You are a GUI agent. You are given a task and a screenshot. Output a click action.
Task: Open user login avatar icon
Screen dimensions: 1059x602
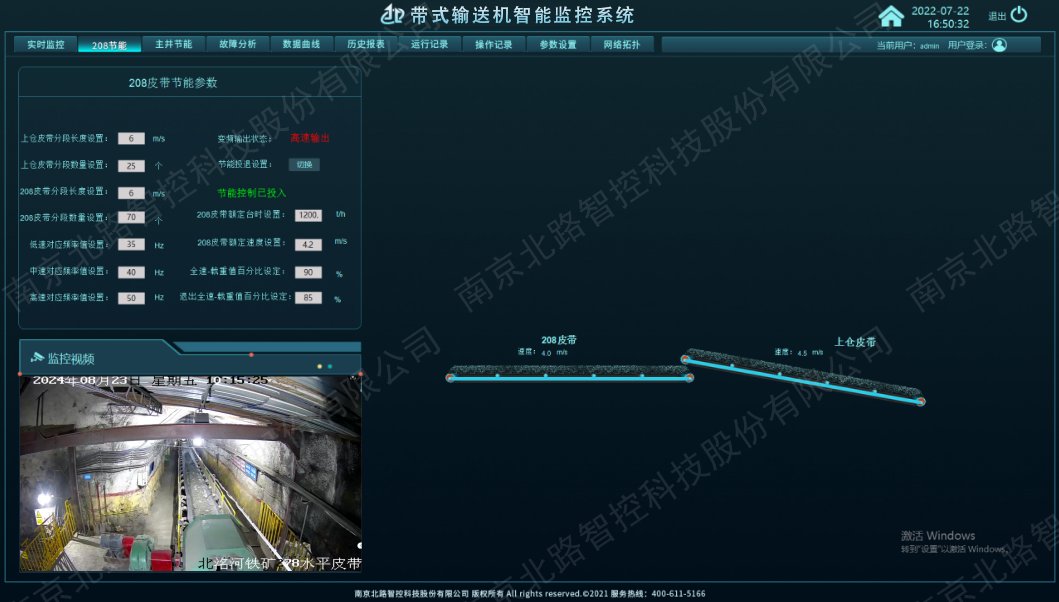point(999,45)
